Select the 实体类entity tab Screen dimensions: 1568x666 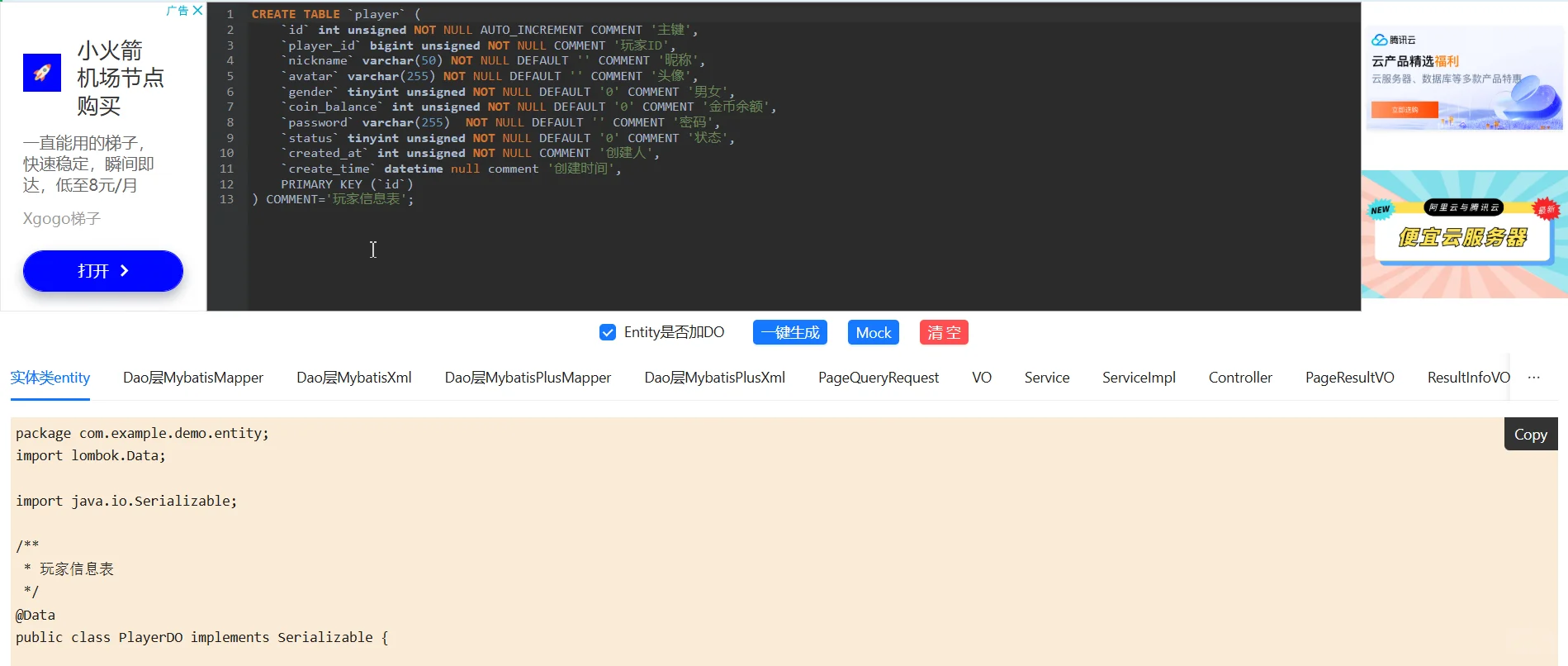tap(50, 378)
